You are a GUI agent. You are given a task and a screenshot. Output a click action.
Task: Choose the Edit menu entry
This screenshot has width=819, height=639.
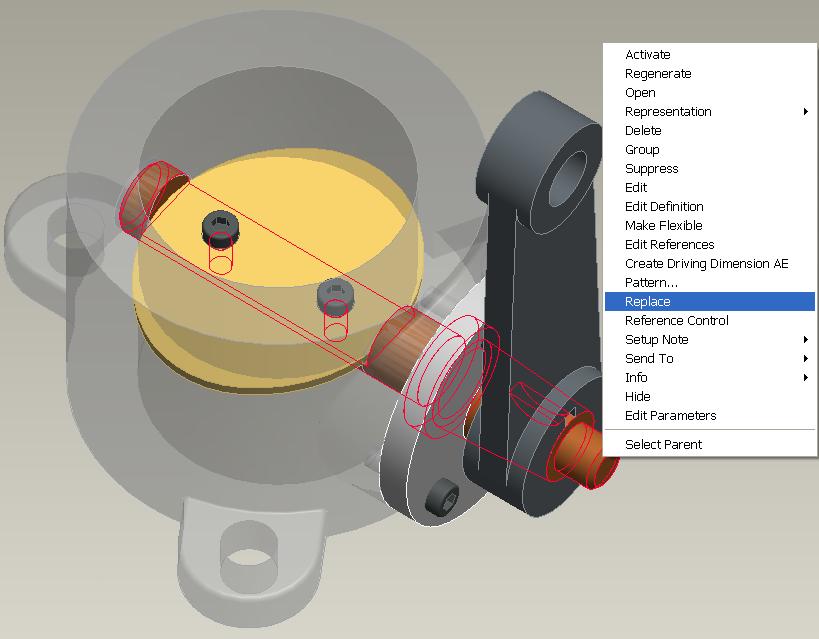point(709,188)
